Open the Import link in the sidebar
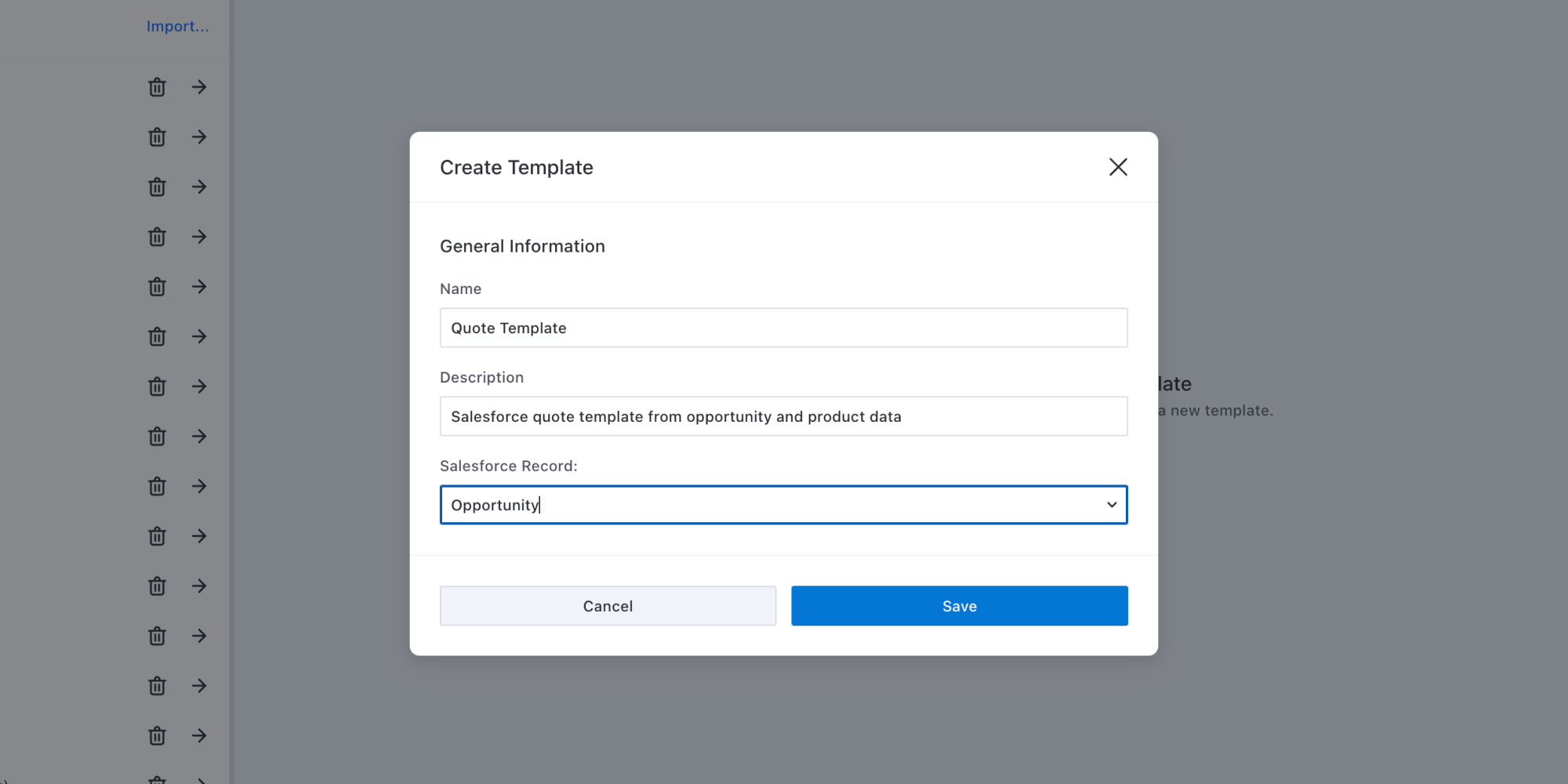This screenshot has width=1568, height=784. click(178, 26)
